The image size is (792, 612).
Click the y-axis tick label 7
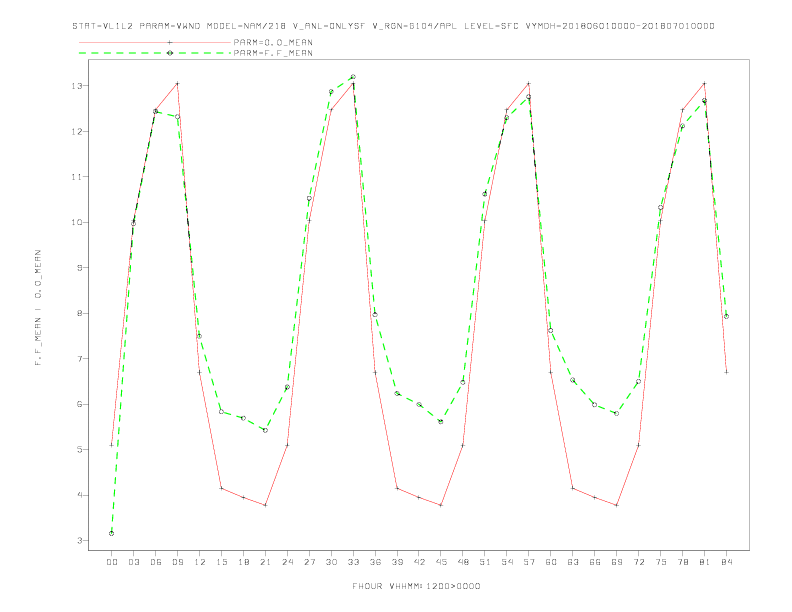(x=79, y=359)
